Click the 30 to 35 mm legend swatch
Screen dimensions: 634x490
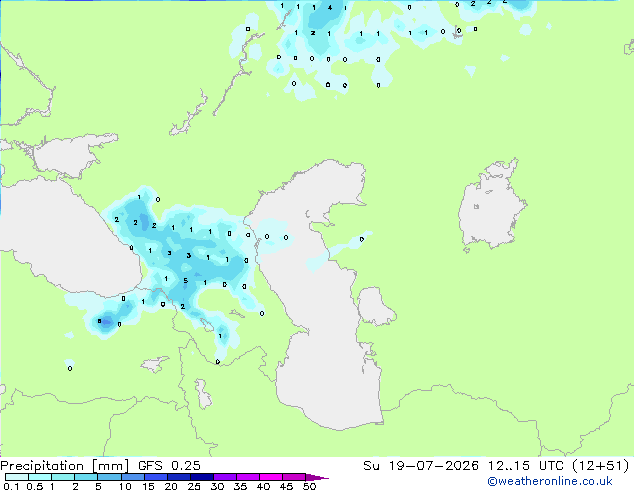click(x=225, y=477)
